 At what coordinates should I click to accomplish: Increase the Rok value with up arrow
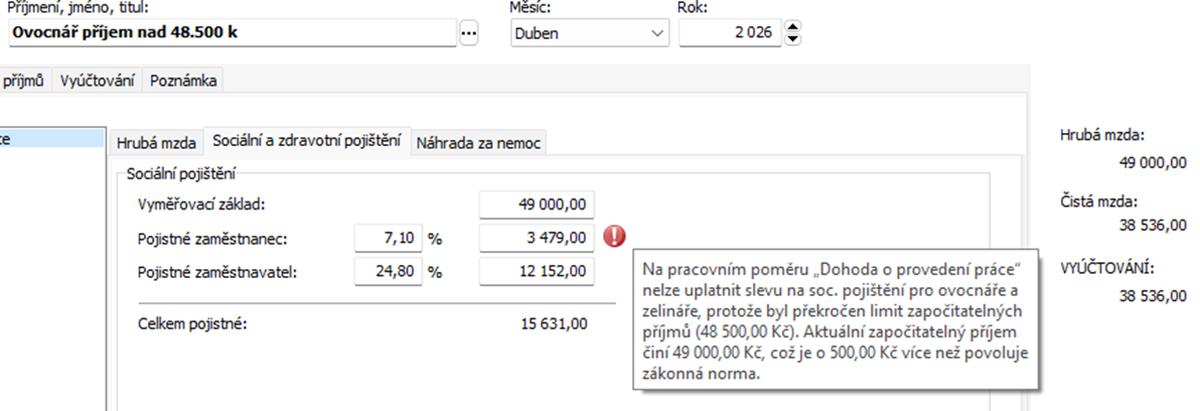793,27
